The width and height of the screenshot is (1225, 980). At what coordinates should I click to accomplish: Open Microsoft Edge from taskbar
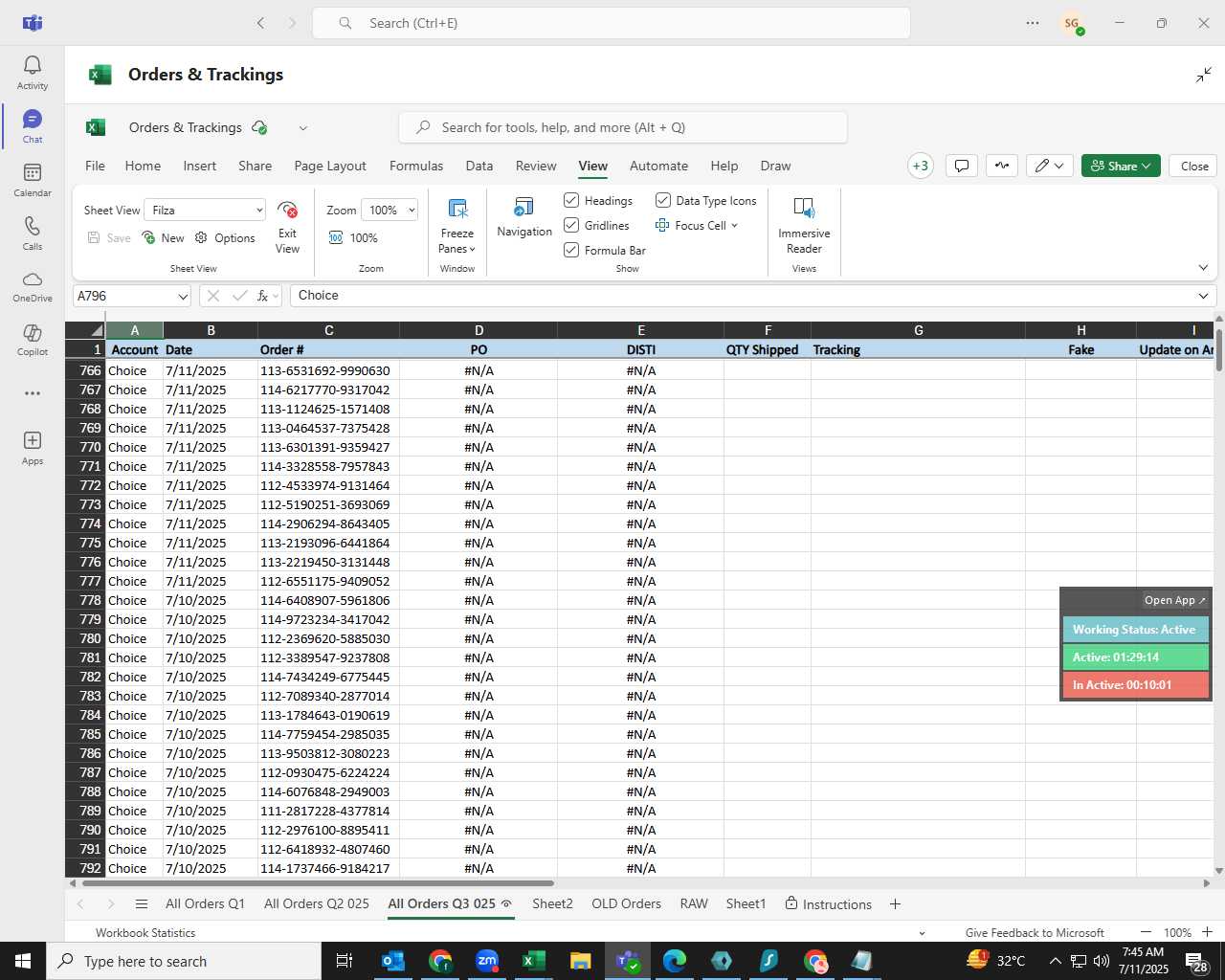(675, 961)
